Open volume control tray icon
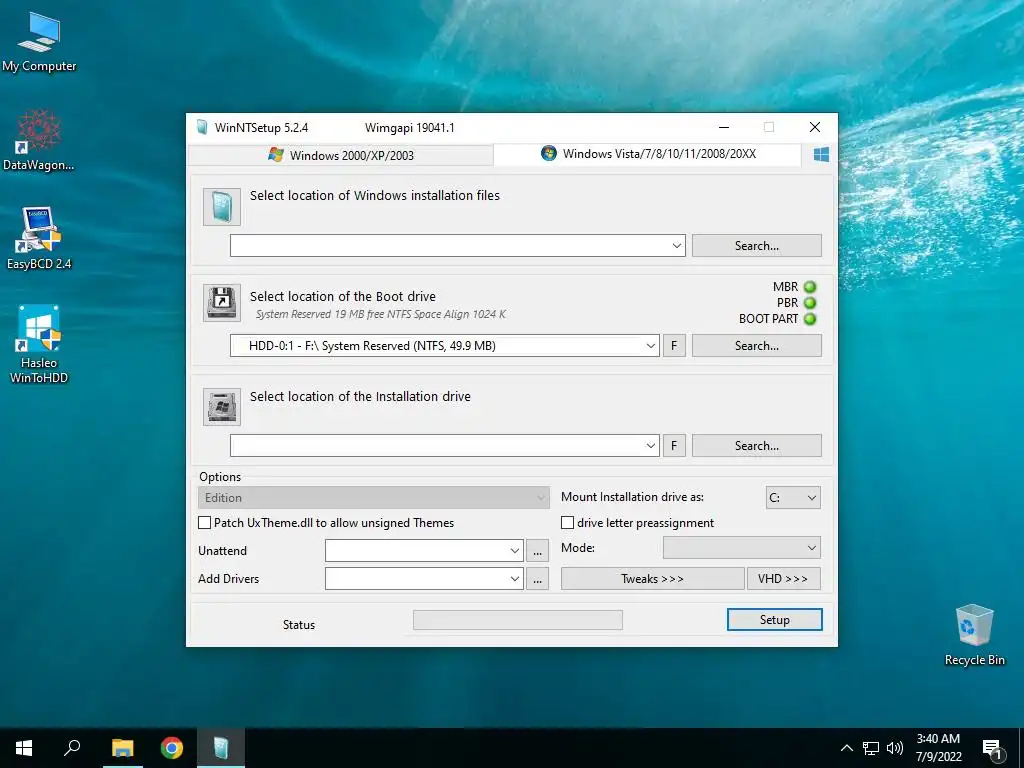Screen dimensions: 1024x768 point(895,748)
